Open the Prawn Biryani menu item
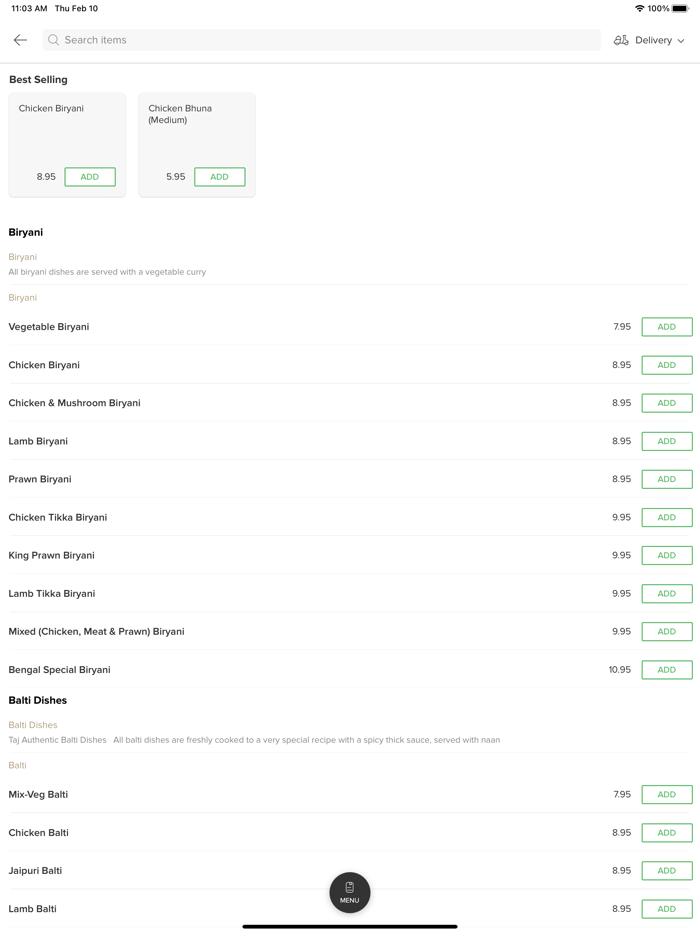The width and height of the screenshot is (700, 934). 40,479
